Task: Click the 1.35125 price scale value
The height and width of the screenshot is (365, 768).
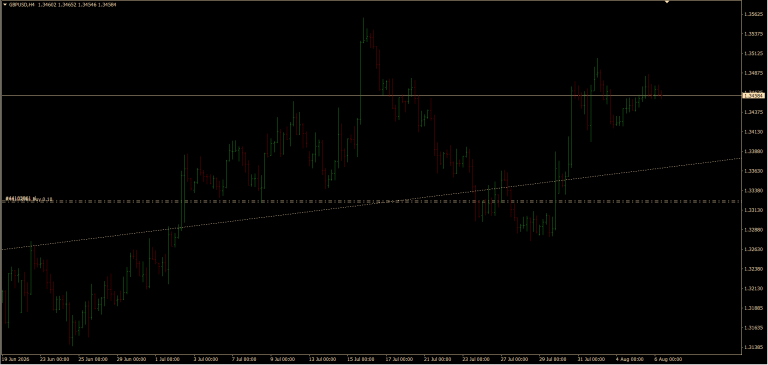Action: [x=753, y=54]
